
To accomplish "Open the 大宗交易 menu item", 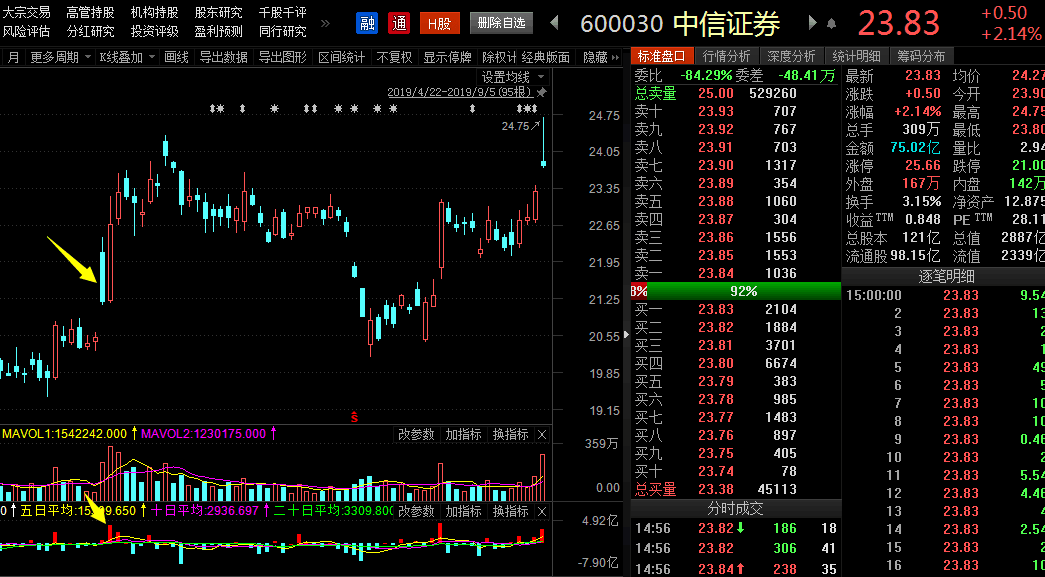I will click(27, 13).
